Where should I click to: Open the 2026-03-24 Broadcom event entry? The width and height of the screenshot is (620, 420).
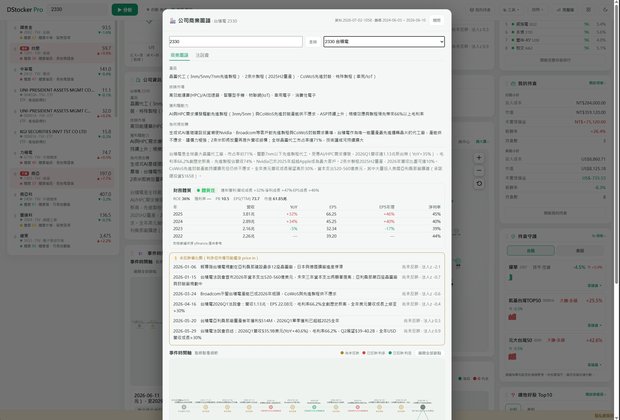tap(307, 294)
